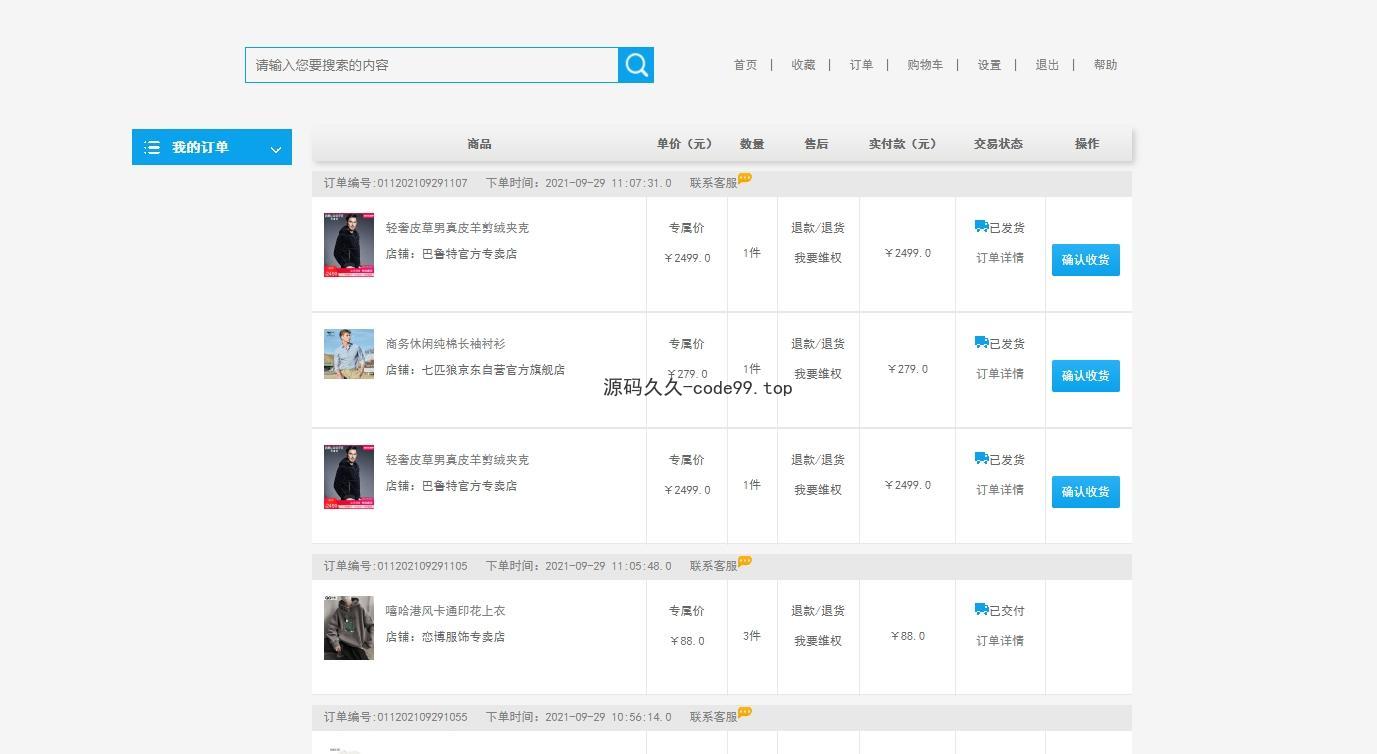Expand the 我的订单 chevron arrow
Viewport: 1377px width, 754px height.
pos(276,150)
